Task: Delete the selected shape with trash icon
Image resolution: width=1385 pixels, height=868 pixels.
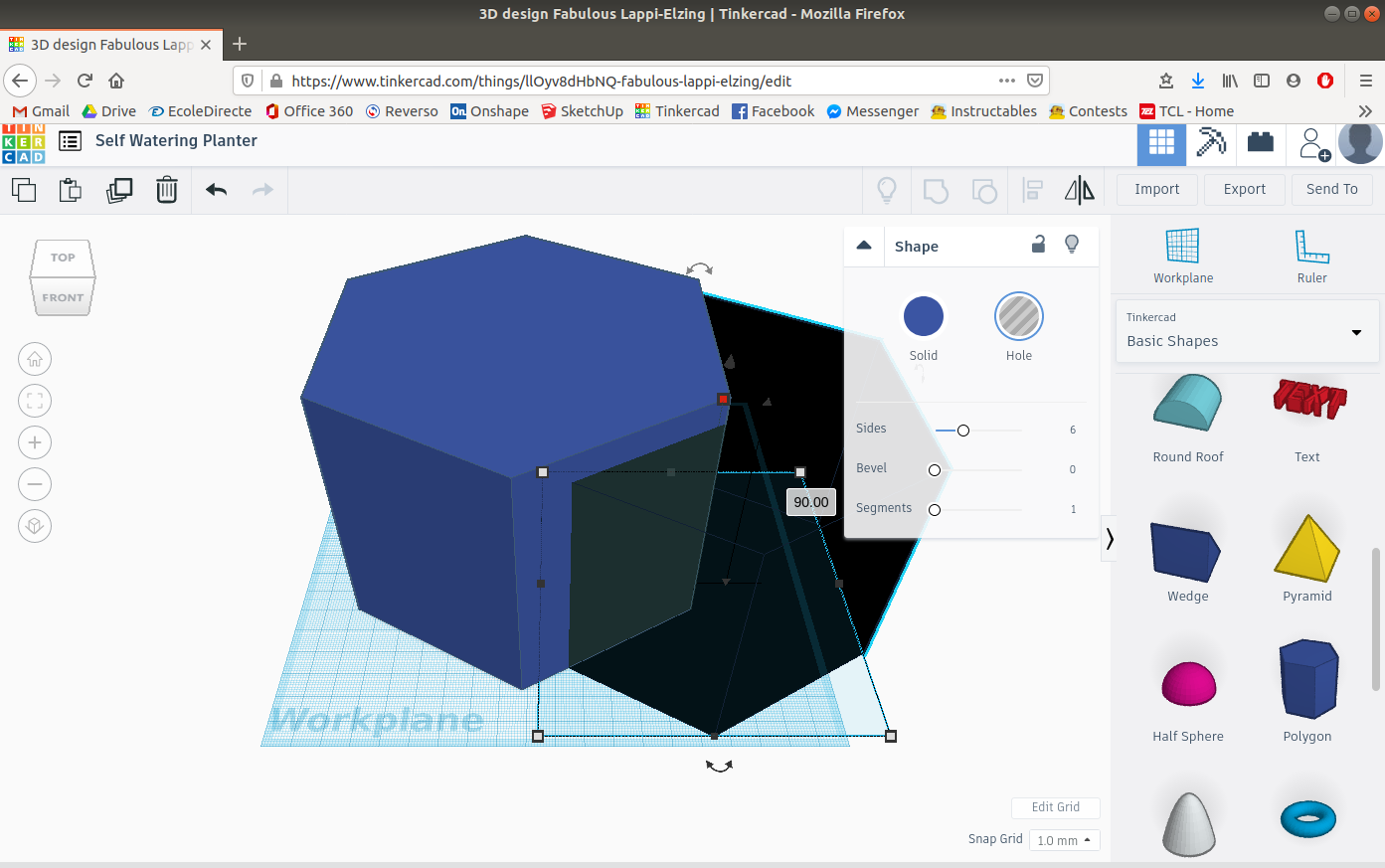Action: pos(167,189)
